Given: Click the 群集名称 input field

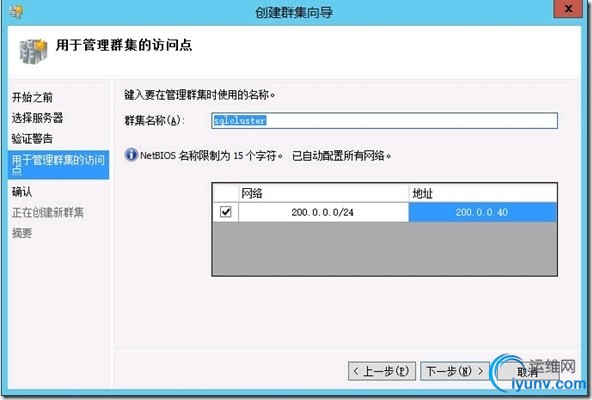Looking at the screenshot, I should coord(384,120).
